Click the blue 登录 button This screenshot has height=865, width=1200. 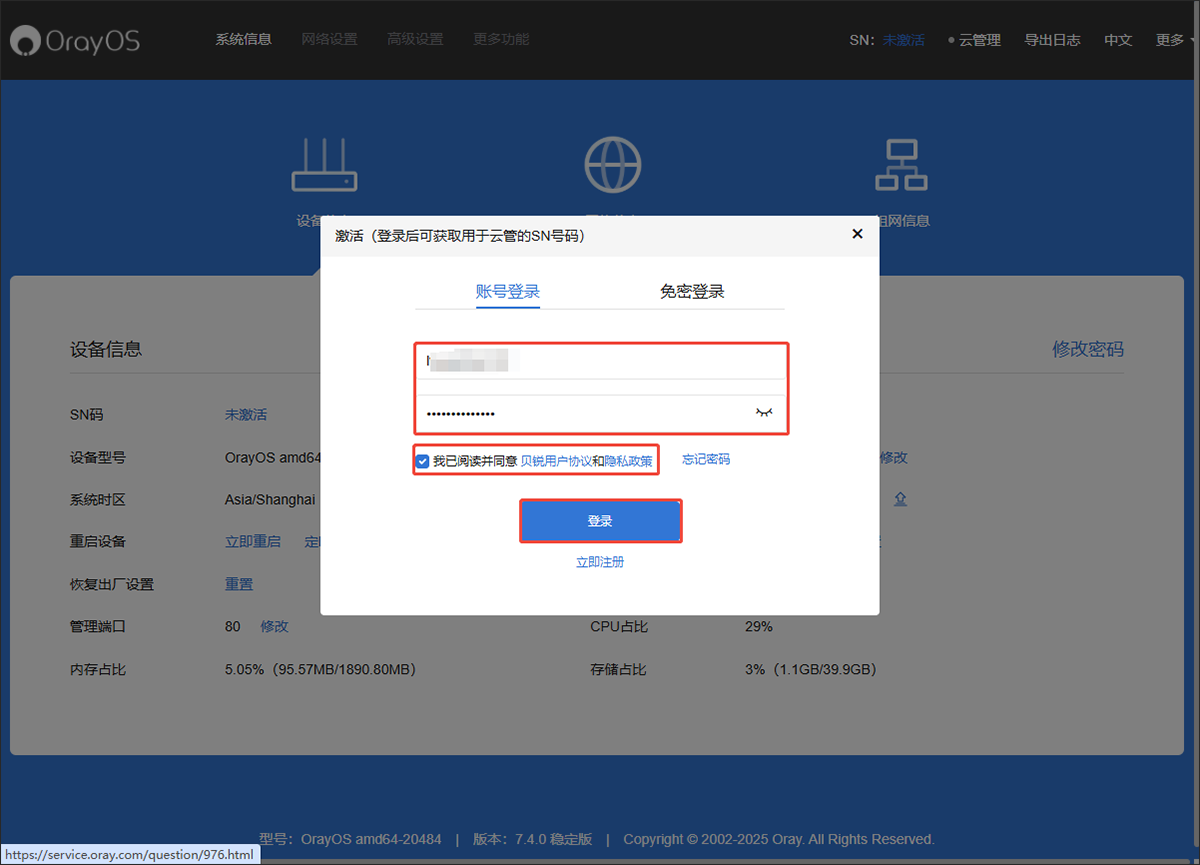(600, 521)
